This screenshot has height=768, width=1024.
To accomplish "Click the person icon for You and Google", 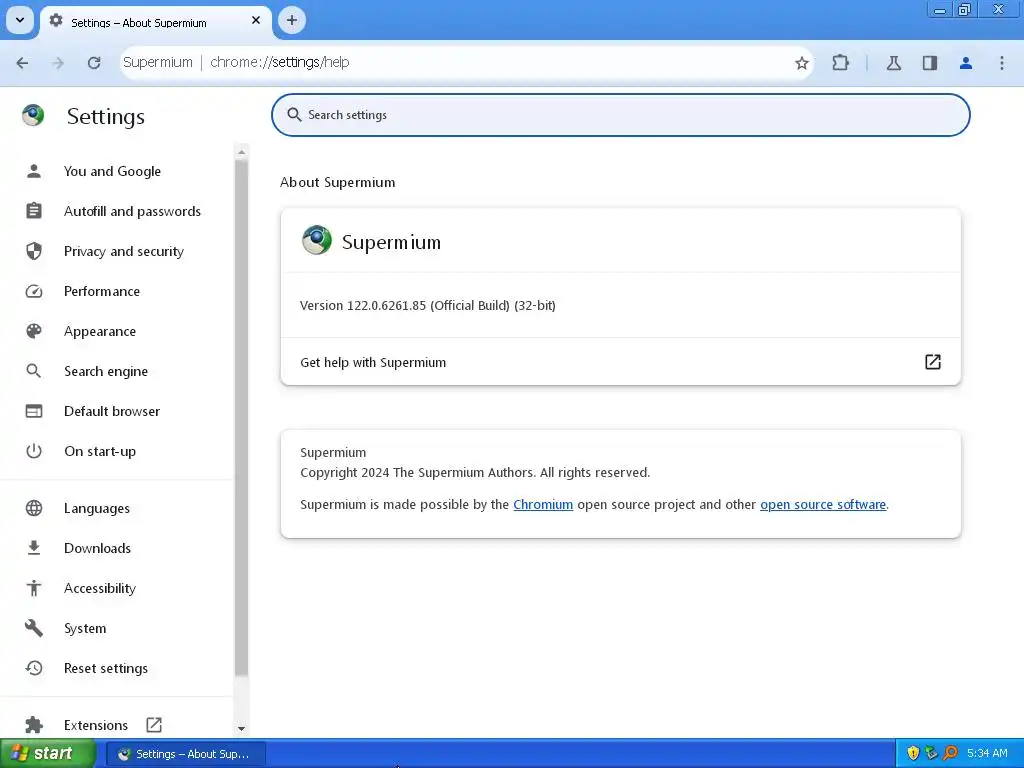I will 34,171.
